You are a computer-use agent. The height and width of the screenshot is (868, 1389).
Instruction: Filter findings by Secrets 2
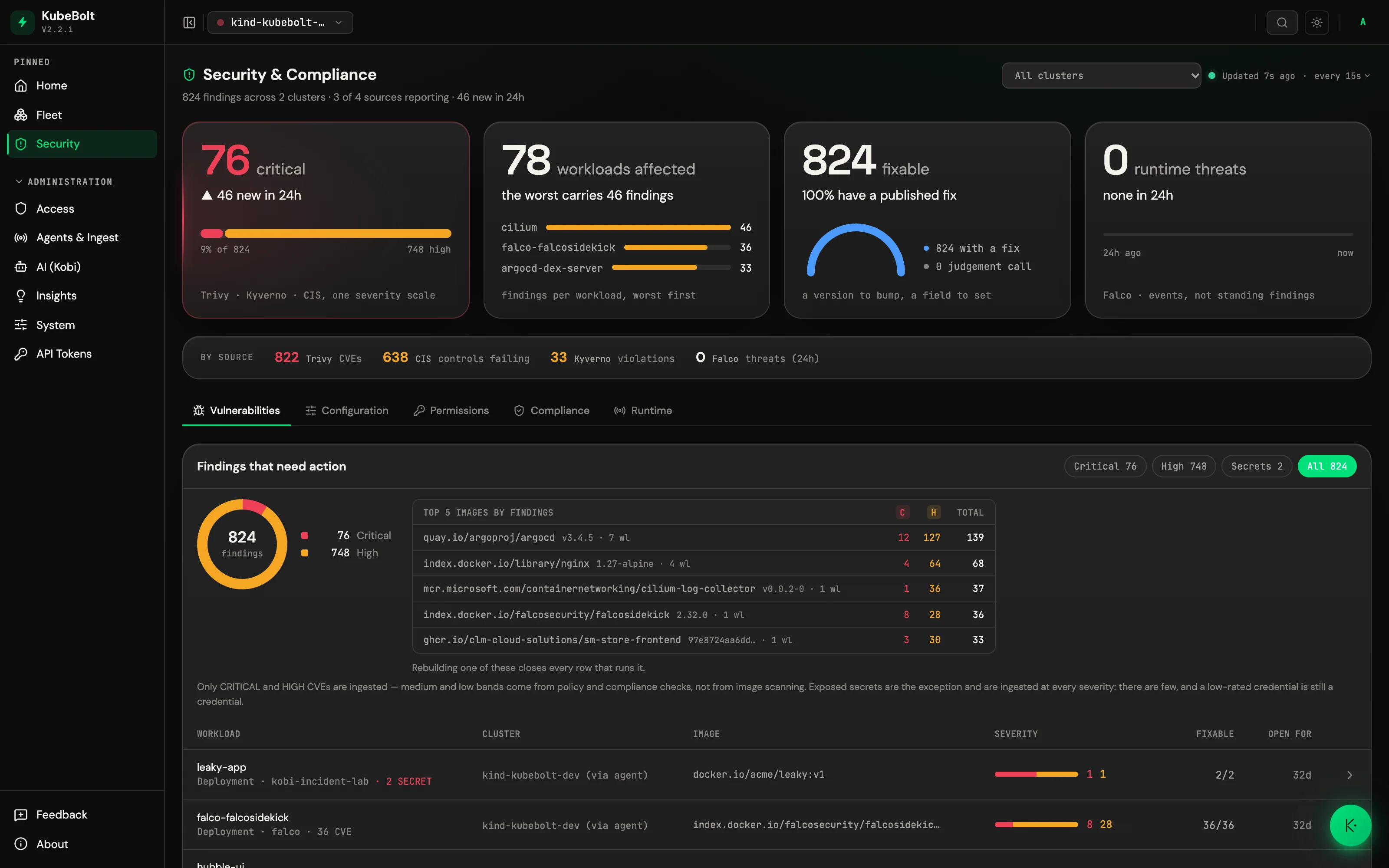click(1257, 466)
